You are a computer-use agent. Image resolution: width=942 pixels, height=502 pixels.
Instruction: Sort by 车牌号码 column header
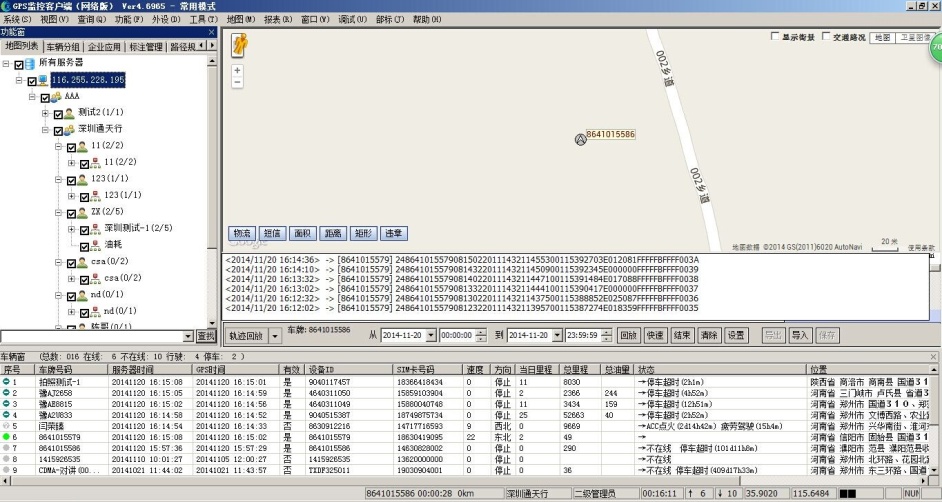71,370
